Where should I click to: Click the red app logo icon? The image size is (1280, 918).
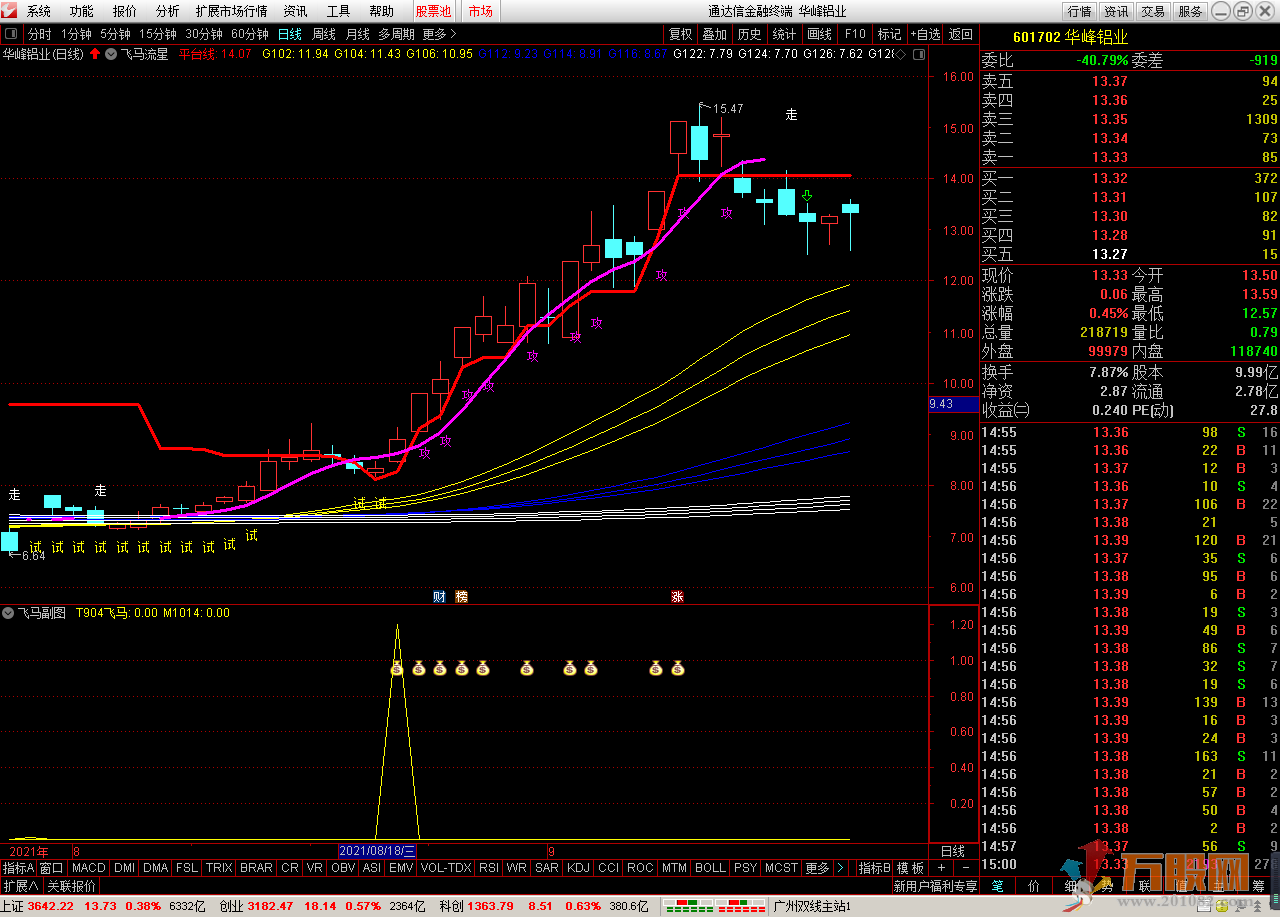pos(11,11)
